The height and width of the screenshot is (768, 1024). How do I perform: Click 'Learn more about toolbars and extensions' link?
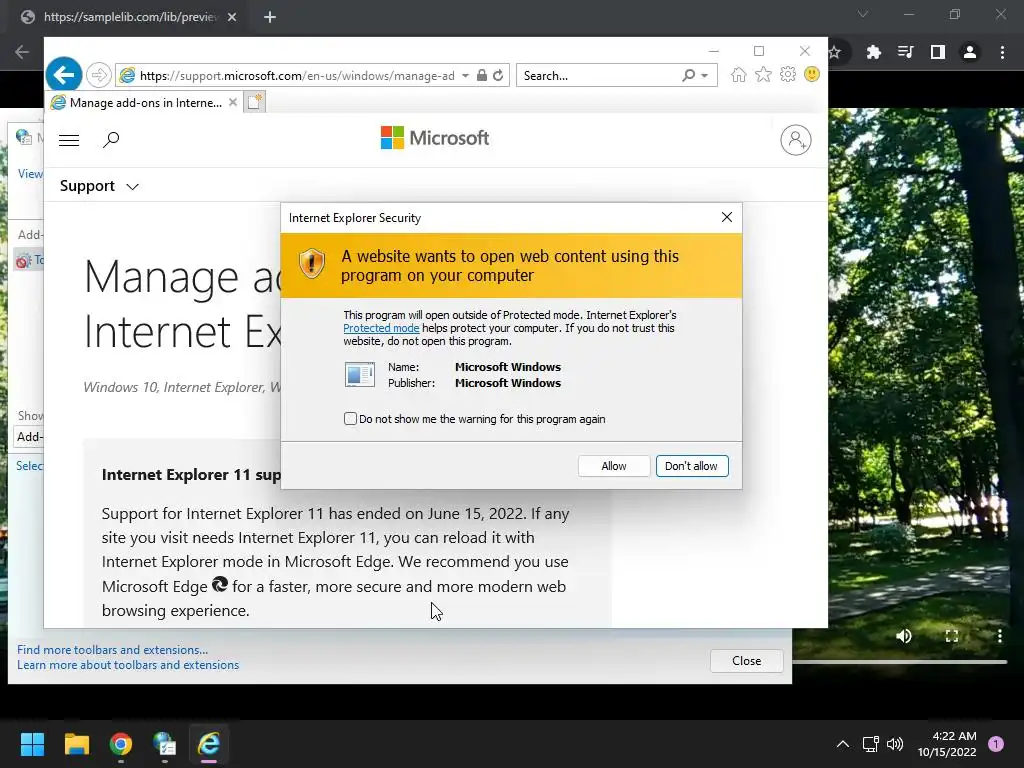tap(128, 665)
